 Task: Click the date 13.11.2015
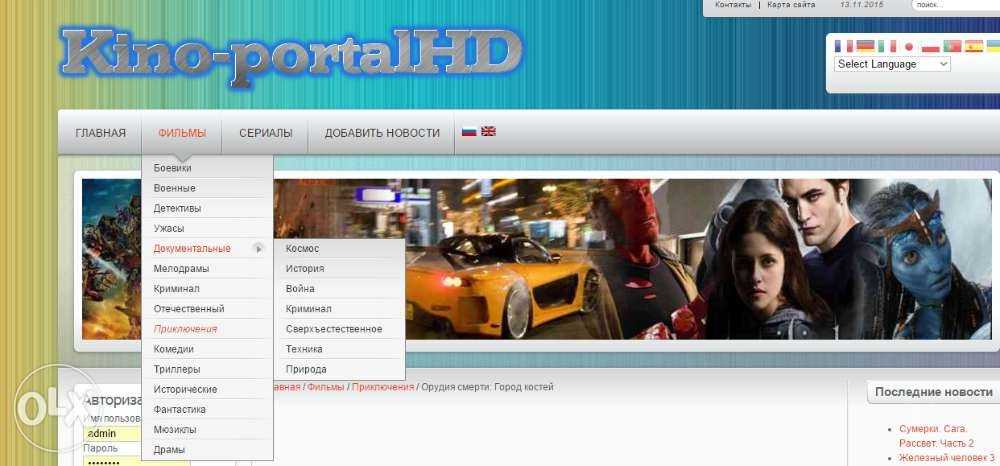click(x=862, y=4)
